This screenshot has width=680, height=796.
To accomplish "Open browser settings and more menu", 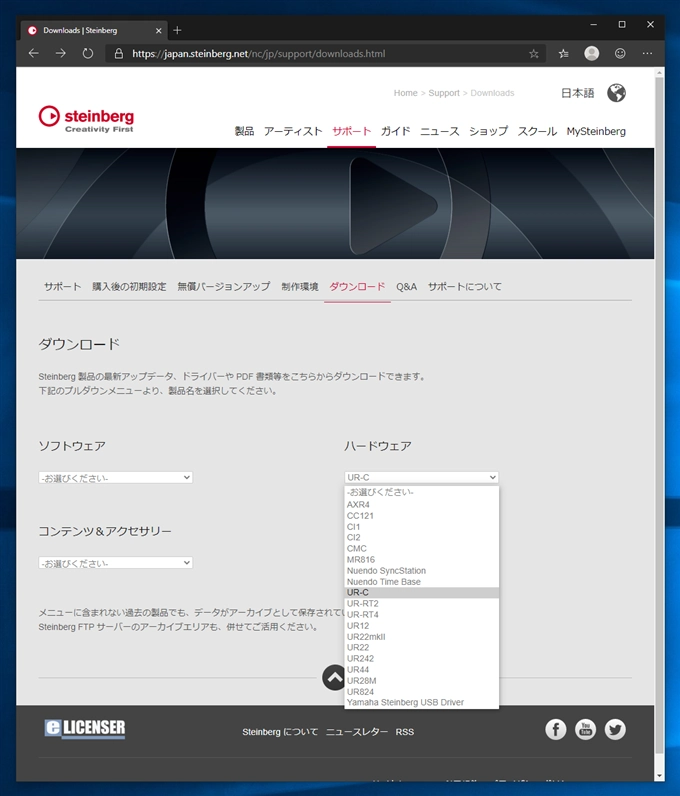I will pos(647,53).
